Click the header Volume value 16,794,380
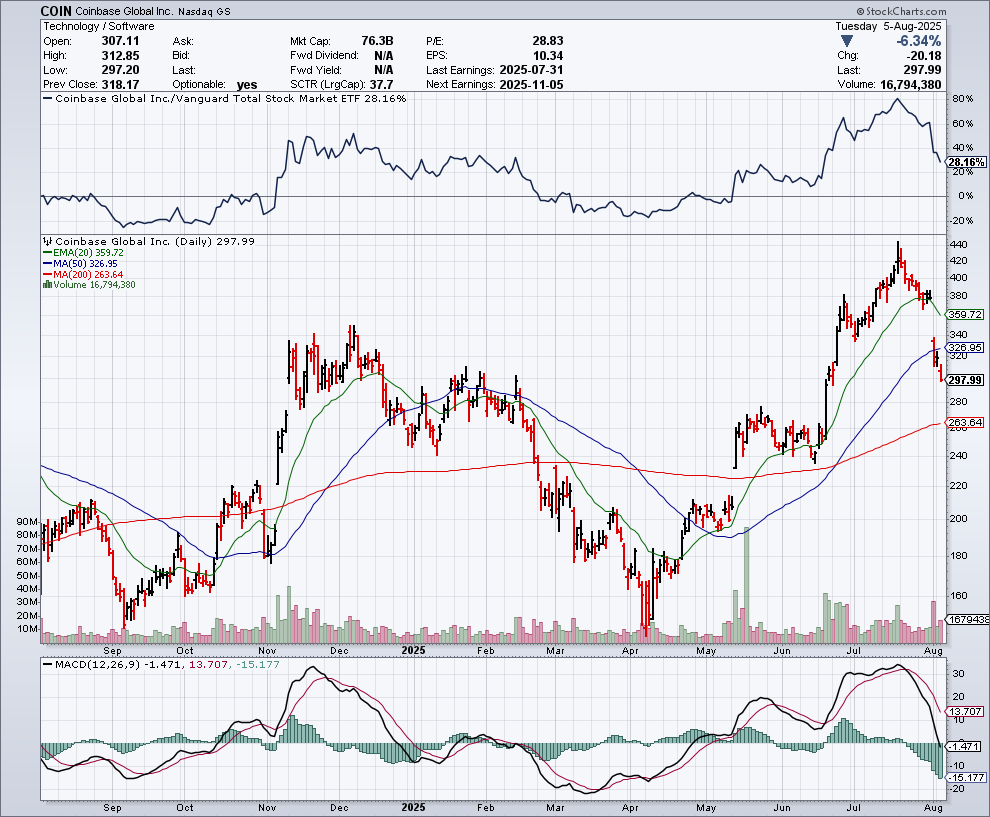This screenshot has width=990, height=817. click(x=910, y=85)
